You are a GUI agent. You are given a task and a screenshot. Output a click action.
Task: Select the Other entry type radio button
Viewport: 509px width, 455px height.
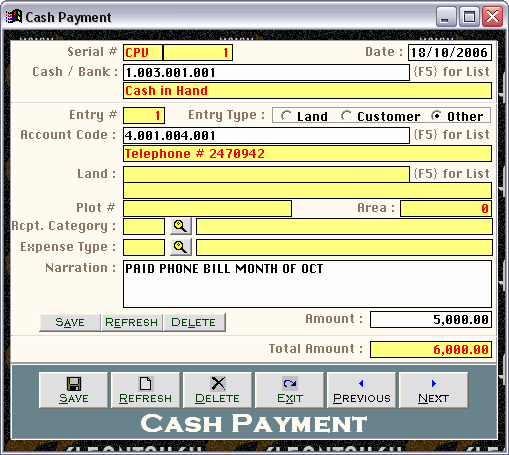coord(436,116)
